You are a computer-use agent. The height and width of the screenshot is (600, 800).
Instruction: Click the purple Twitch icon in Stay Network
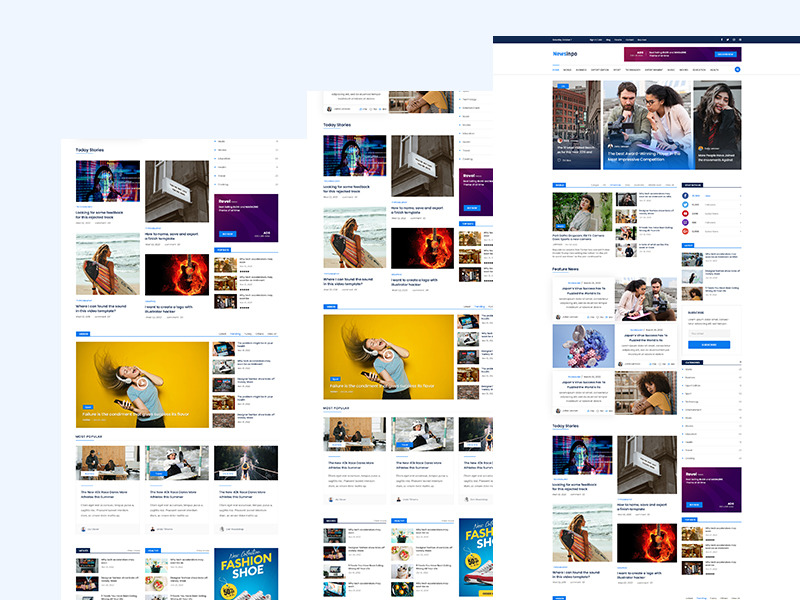(686, 223)
